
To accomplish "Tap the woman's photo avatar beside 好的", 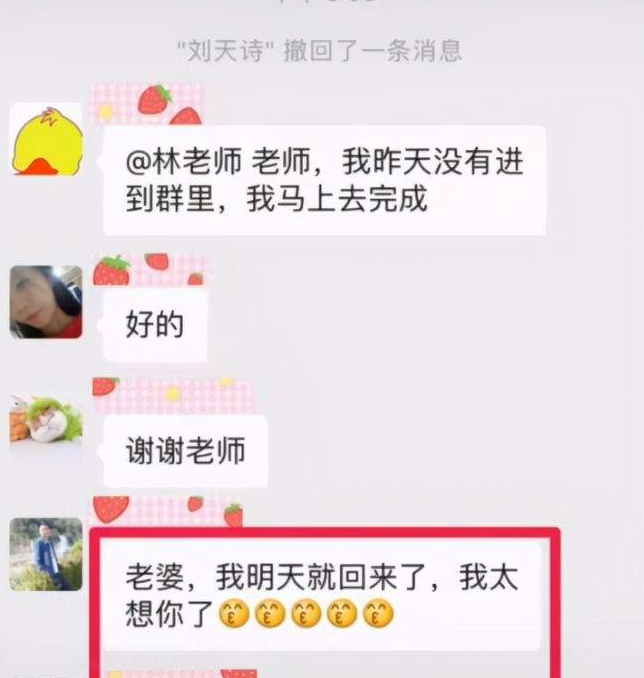I will pos(46,302).
